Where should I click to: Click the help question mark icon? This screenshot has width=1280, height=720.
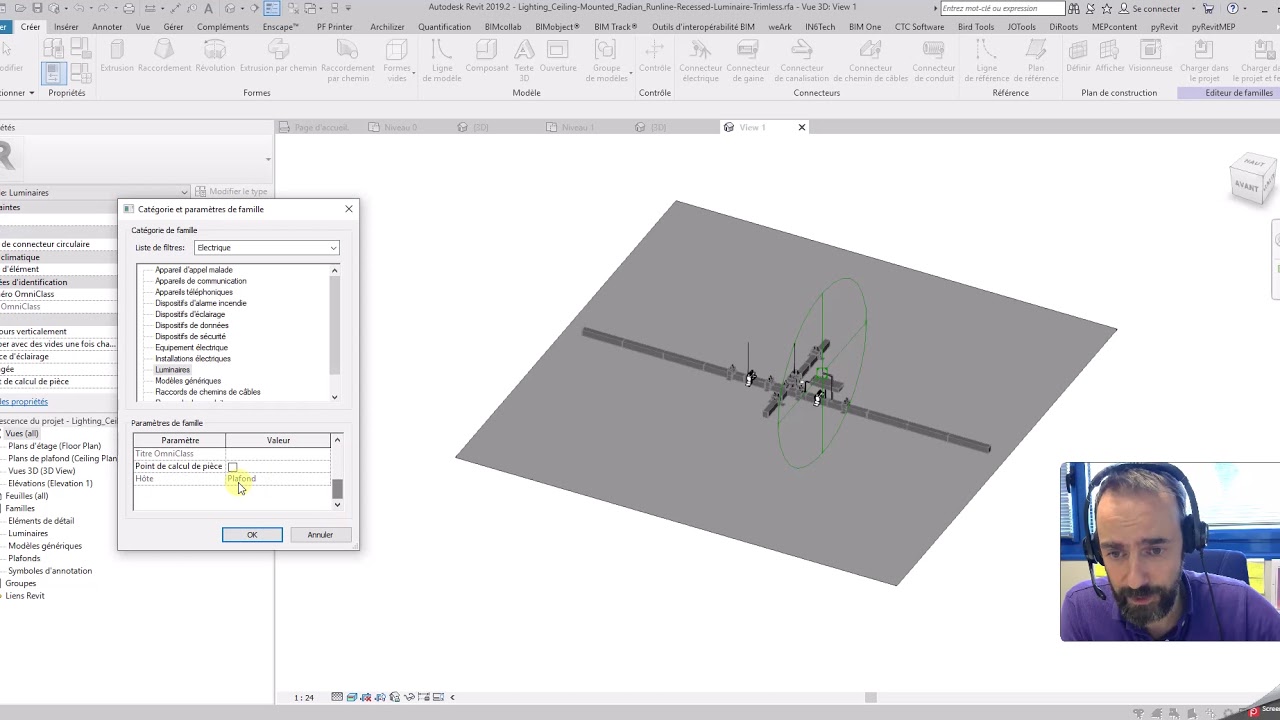pos(1233,8)
